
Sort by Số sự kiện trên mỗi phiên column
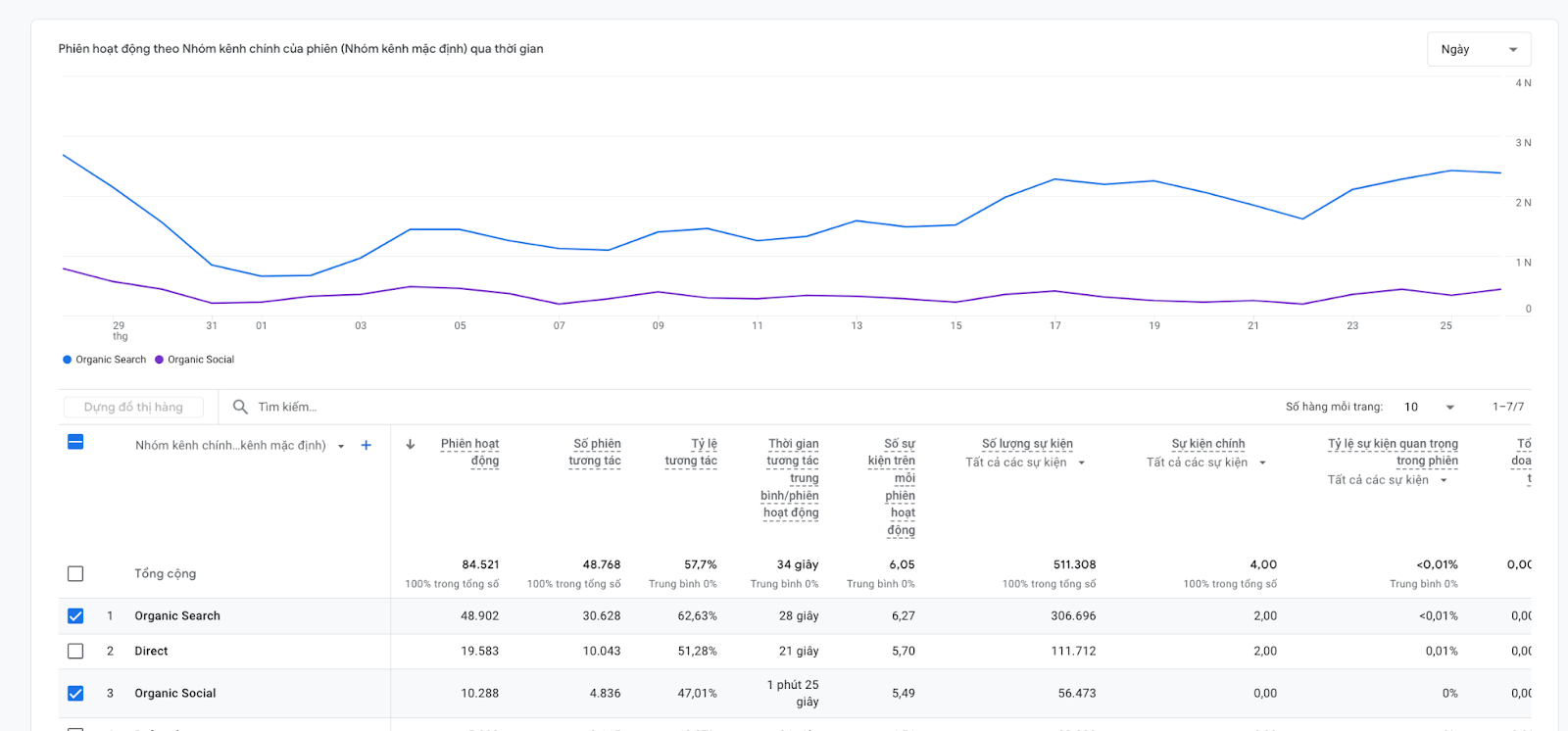point(892,487)
